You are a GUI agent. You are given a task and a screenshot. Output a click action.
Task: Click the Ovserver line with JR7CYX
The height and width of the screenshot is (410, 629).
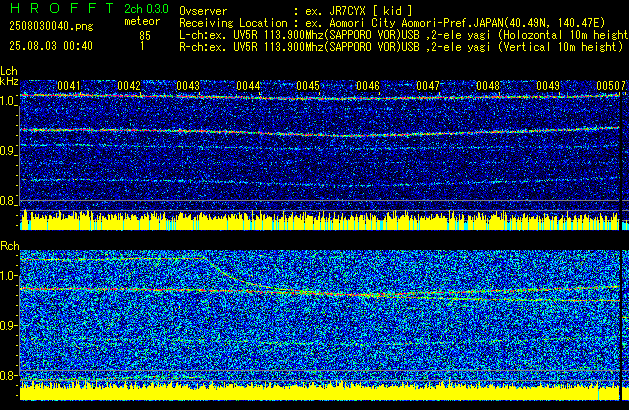[296, 11]
